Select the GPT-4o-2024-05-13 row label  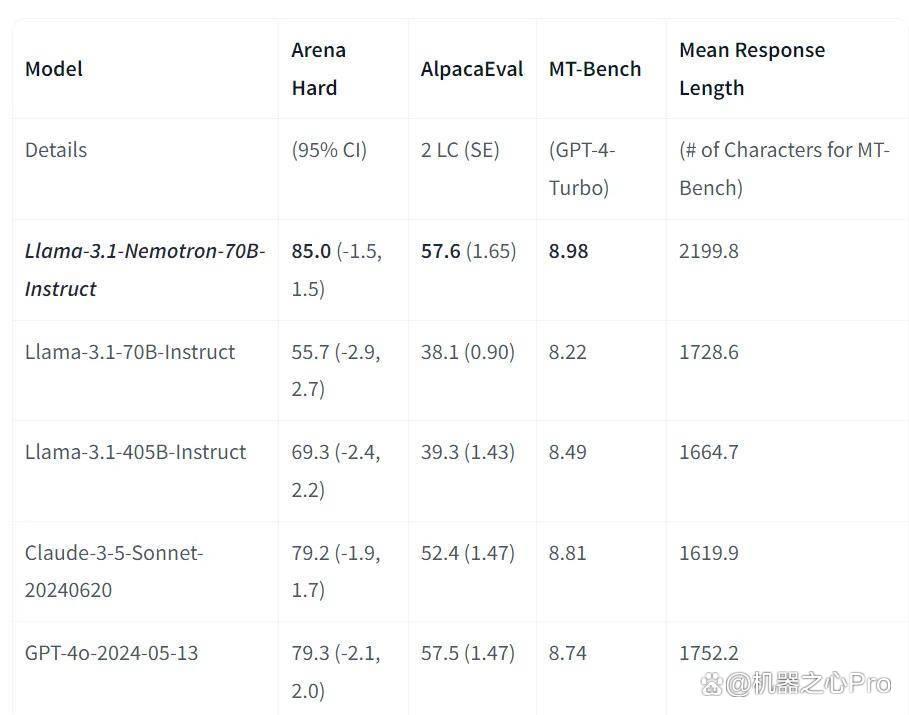[x=111, y=653]
